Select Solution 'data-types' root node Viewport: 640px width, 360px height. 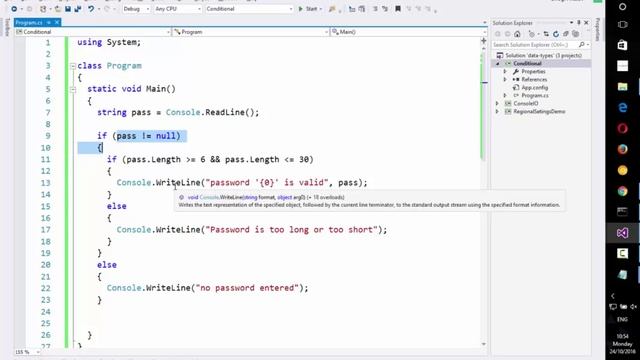click(x=543, y=56)
